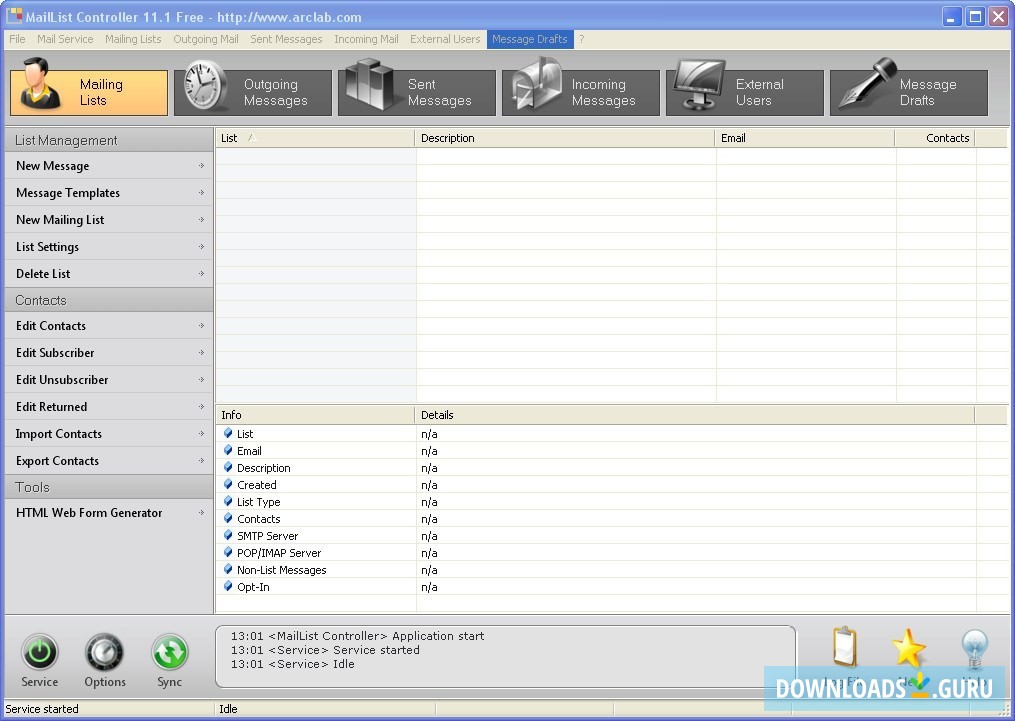Click Import Contacts
The image size is (1015, 721).
tap(109, 434)
